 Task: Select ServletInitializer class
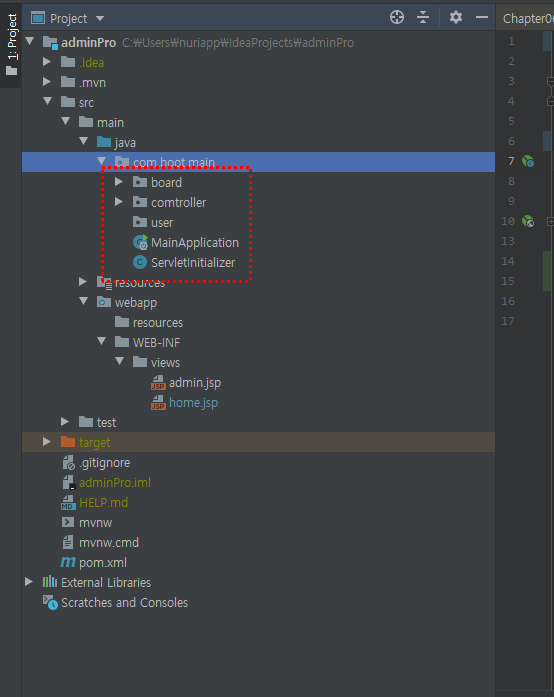pos(193,262)
